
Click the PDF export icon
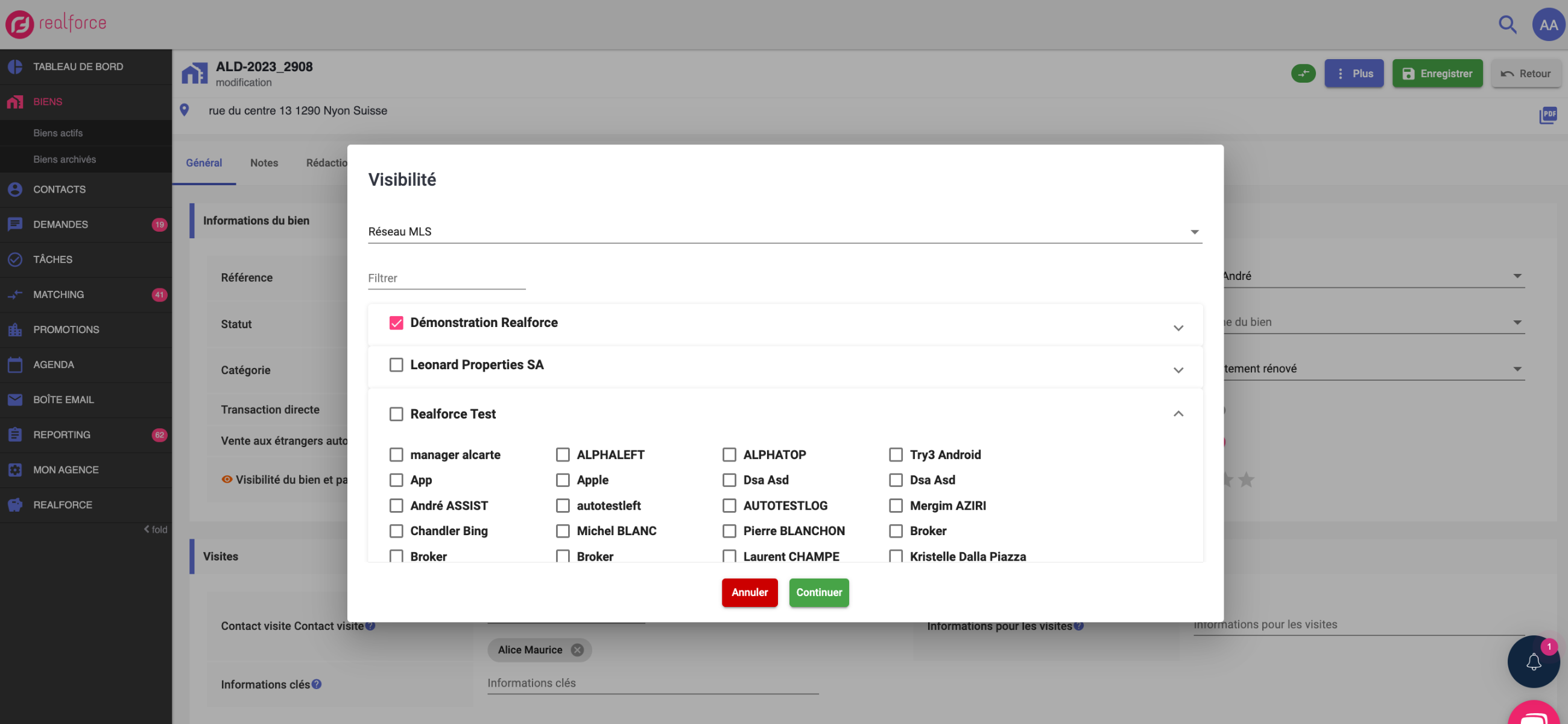(x=1547, y=115)
